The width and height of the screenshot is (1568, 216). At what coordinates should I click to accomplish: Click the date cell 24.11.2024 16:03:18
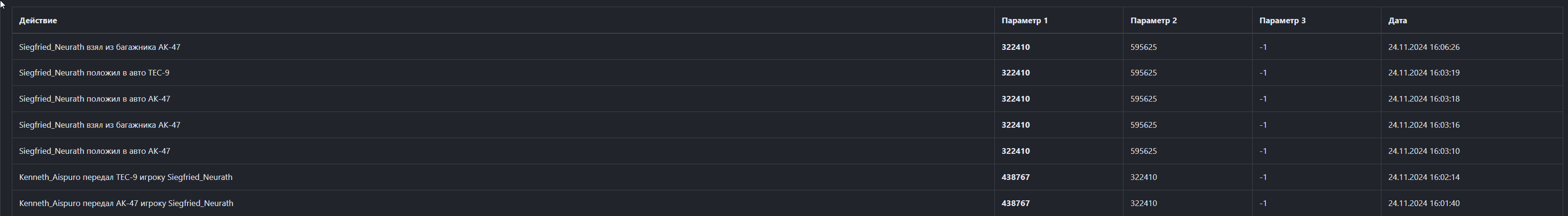click(1424, 99)
